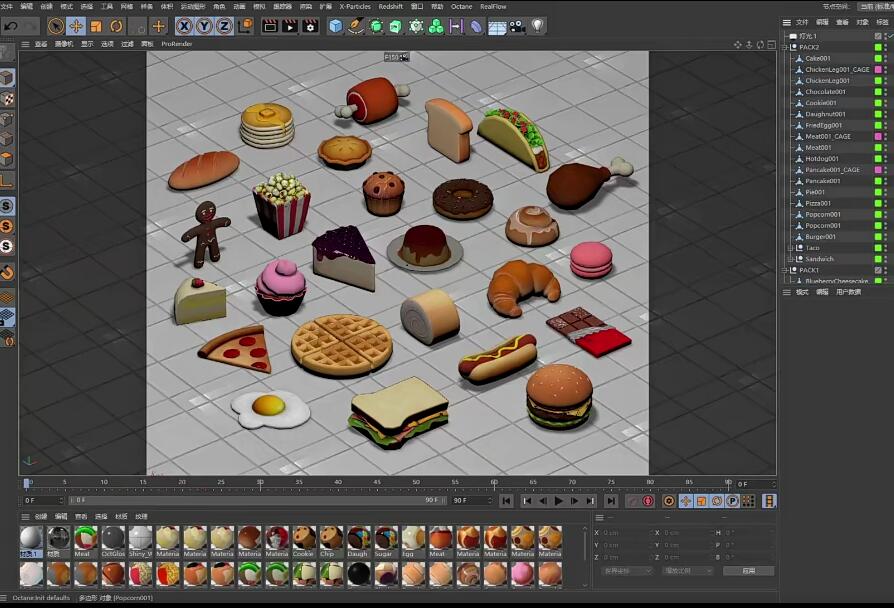The height and width of the screenshot is (608, 894).
Task: Toggle the checkbox beside PACK2
Action: (879, 47)
